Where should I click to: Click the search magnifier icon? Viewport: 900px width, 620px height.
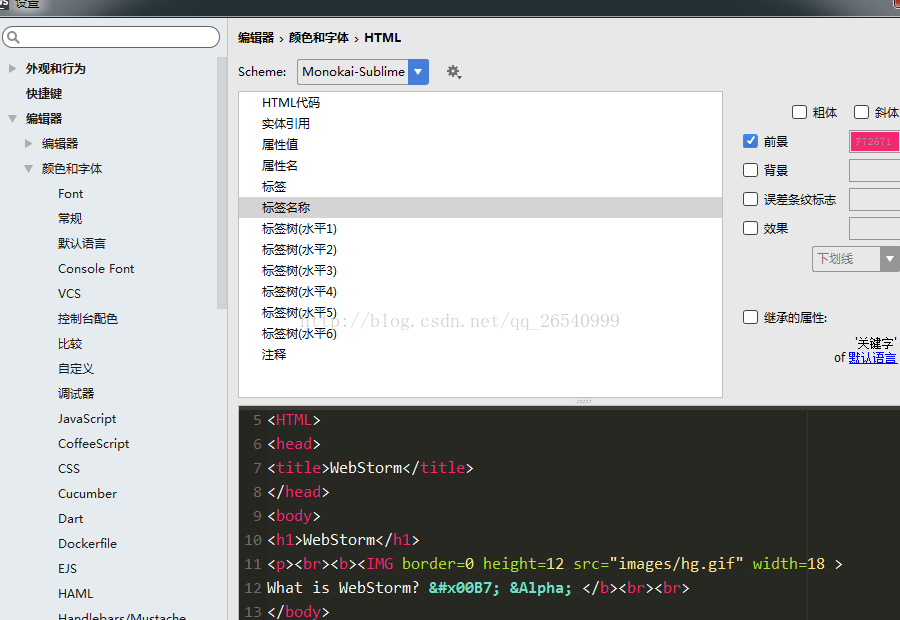click(14, 37)
